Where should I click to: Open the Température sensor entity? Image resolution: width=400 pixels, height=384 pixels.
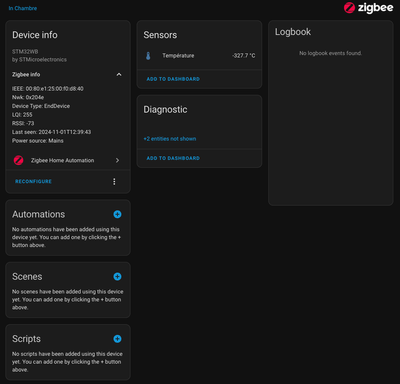199,56
